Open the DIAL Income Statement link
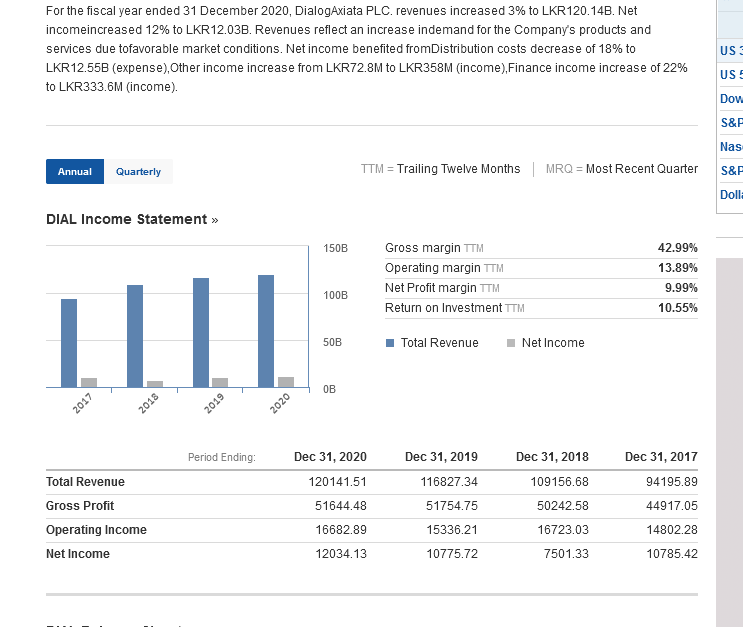 pos(132,219)
